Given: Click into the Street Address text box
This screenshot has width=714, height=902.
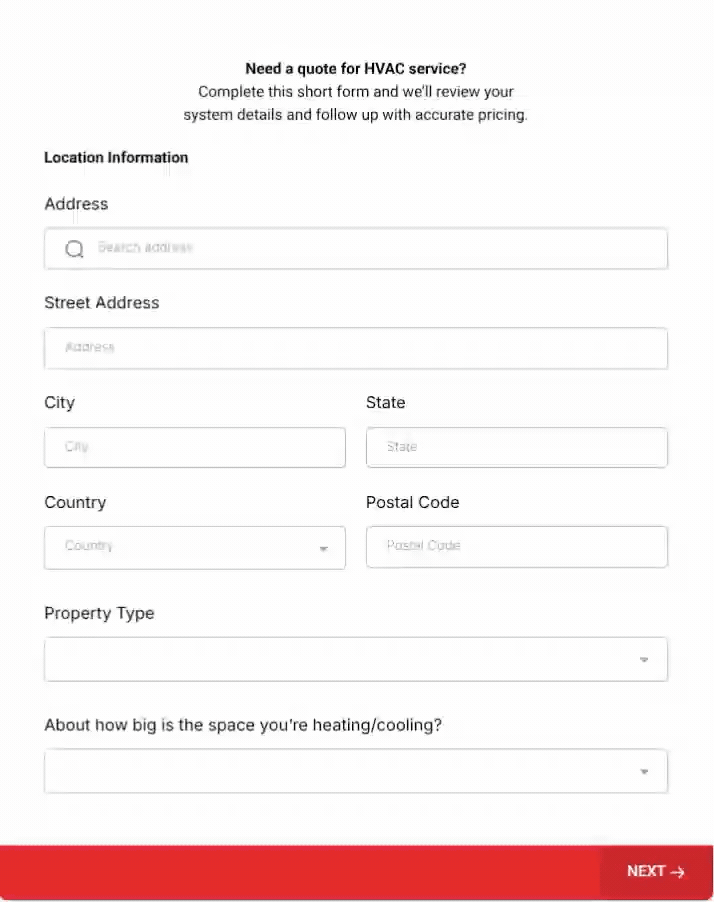Looking at the screenshot, I should click(x=355, y=348).
